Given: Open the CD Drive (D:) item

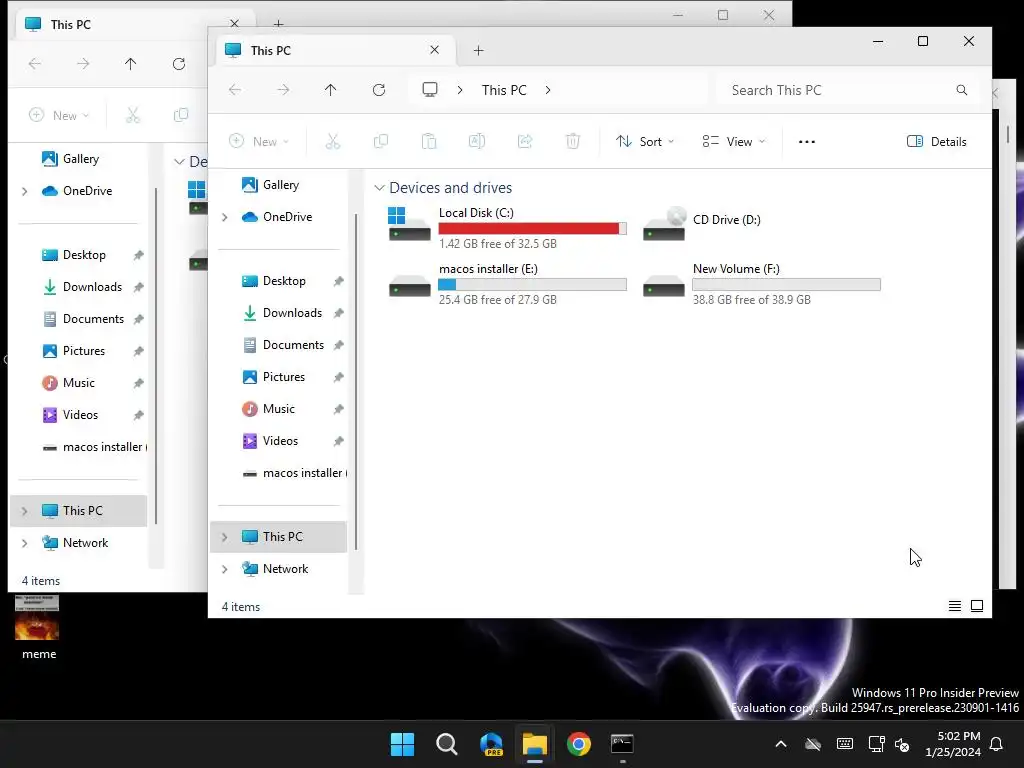Looking at the screenshot, I should coord(702,224).
